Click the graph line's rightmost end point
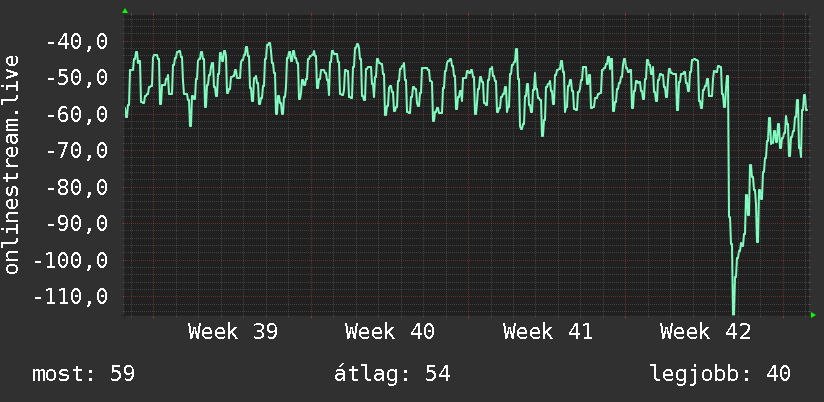 point(807,110)
